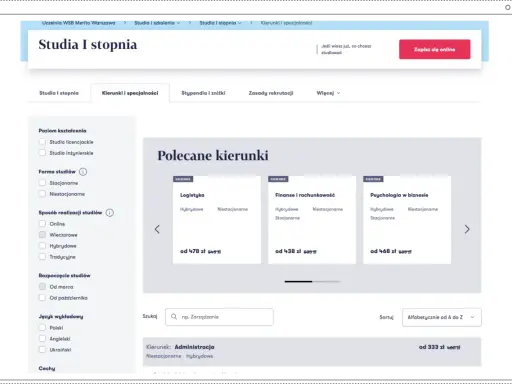Tick the Studia licencjackie checkbox

click(x=42, y=142)
